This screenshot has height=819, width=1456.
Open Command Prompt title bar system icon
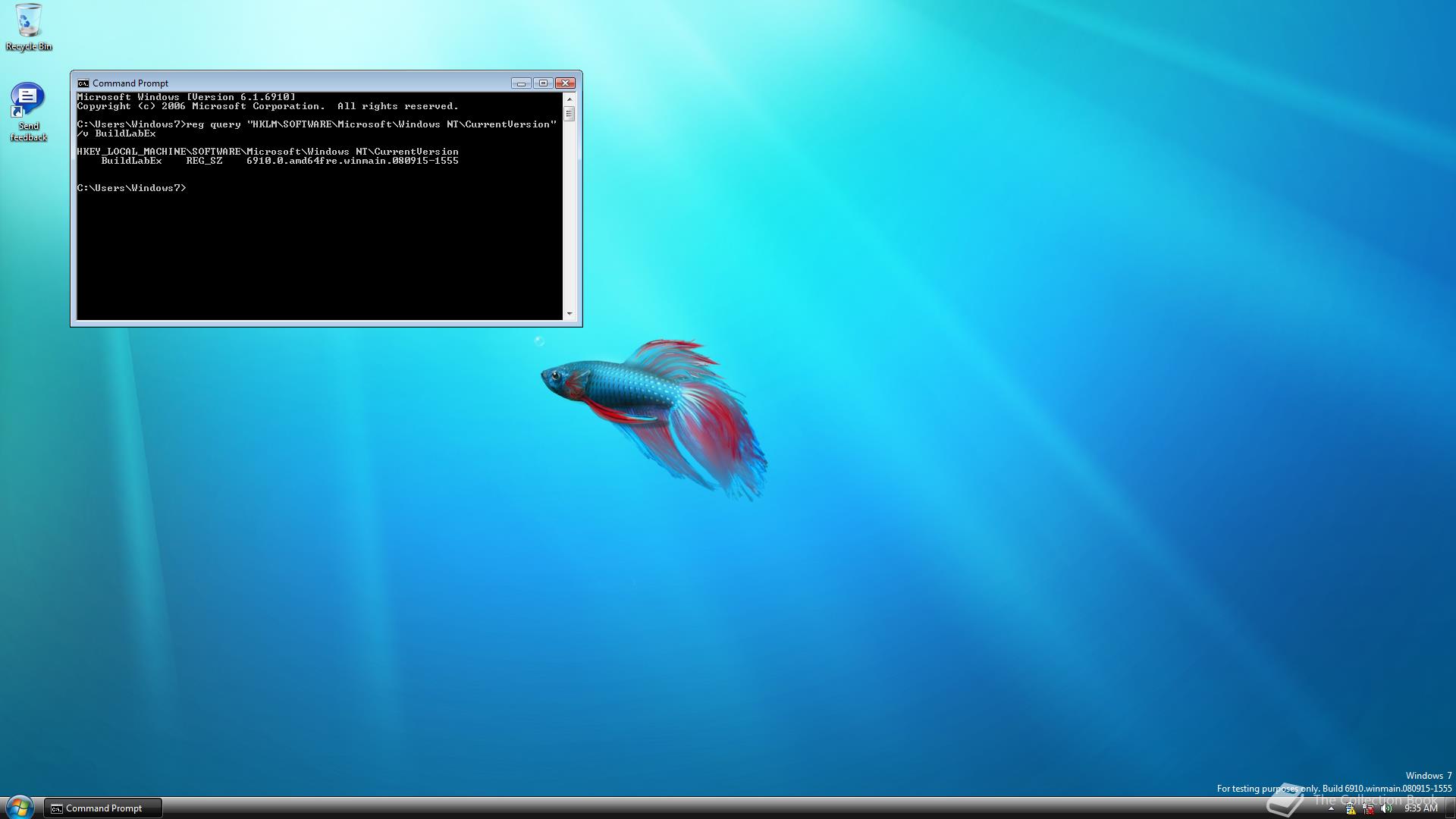[83, 83]
